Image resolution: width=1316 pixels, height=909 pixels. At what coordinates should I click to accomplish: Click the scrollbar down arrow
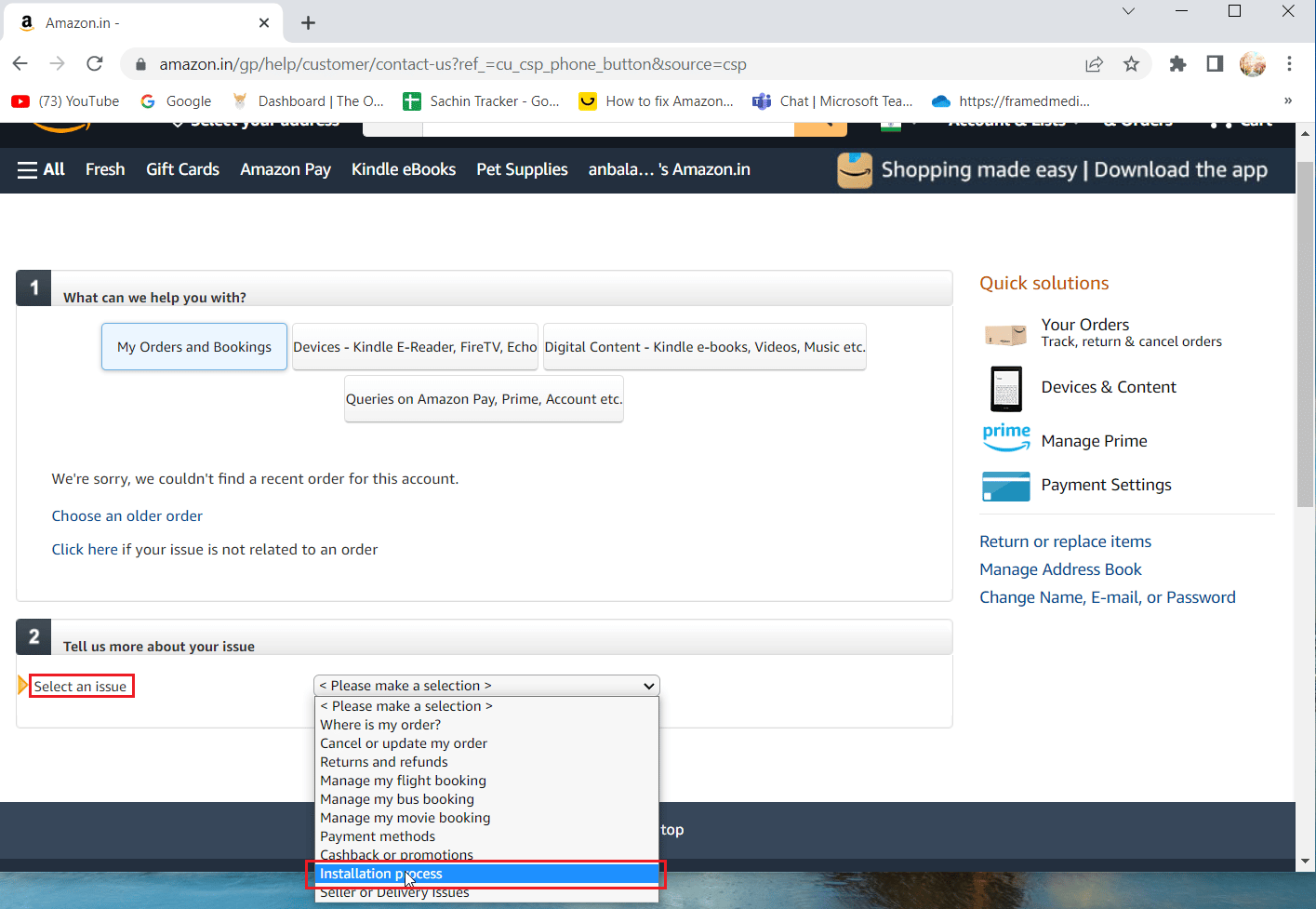click(1305, 862)
